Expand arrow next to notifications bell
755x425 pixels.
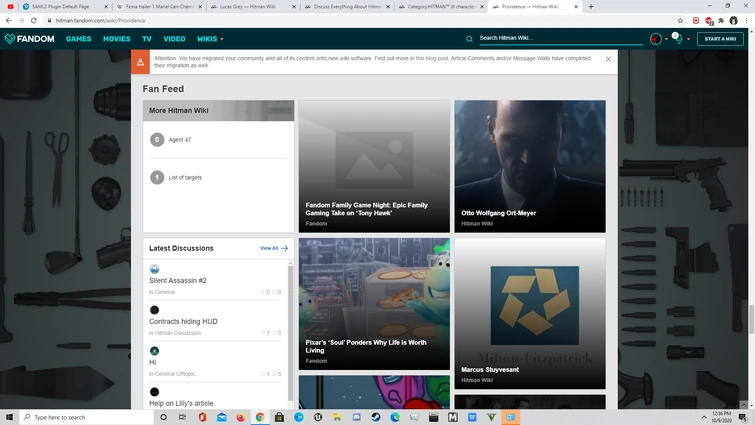pyautogui.click(x=689, y=39)
